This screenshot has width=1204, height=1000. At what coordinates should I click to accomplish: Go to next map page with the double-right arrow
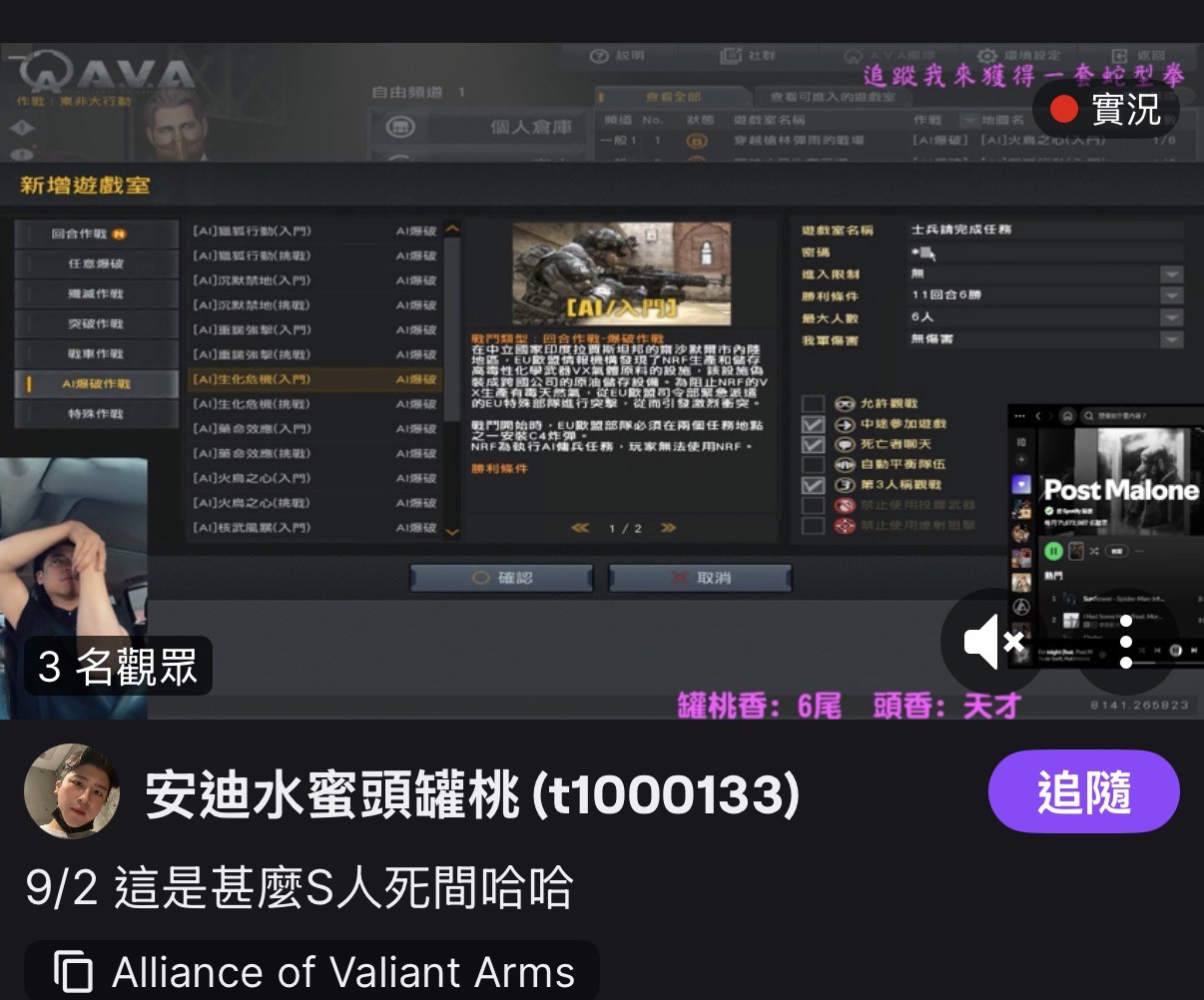[668, 528]
